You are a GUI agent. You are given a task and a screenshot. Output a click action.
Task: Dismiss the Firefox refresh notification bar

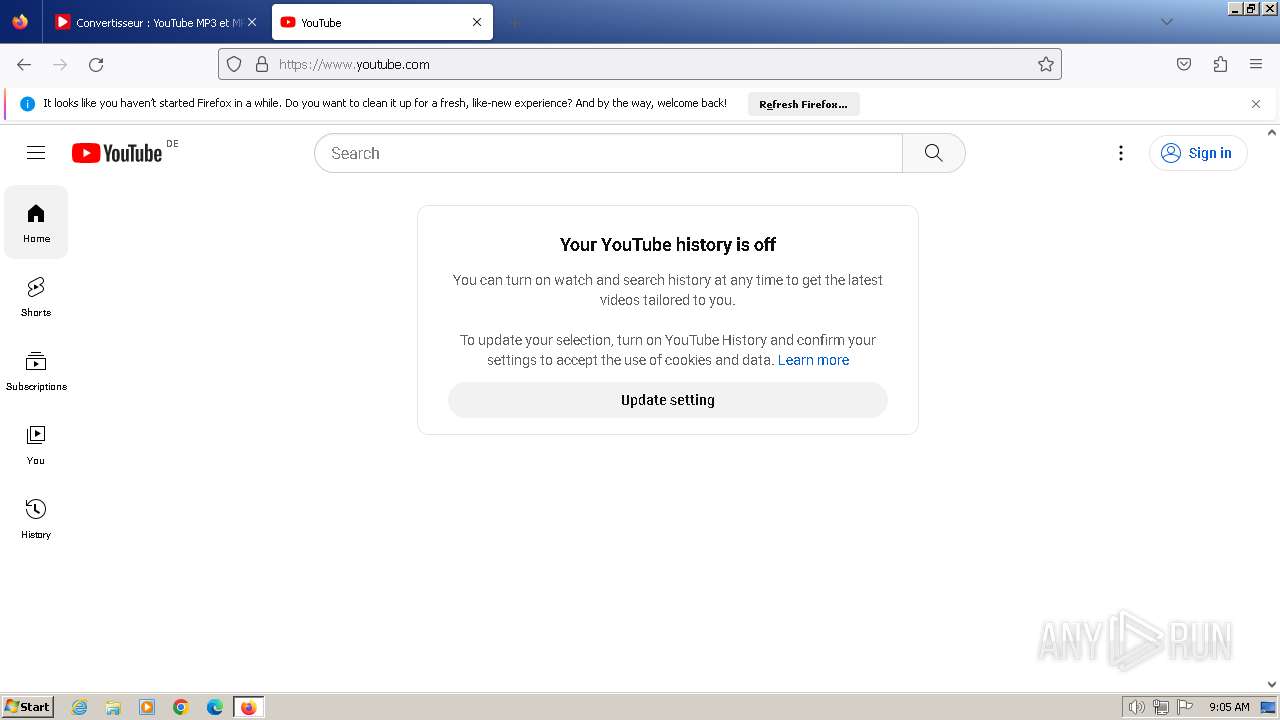pos(1256,104)
